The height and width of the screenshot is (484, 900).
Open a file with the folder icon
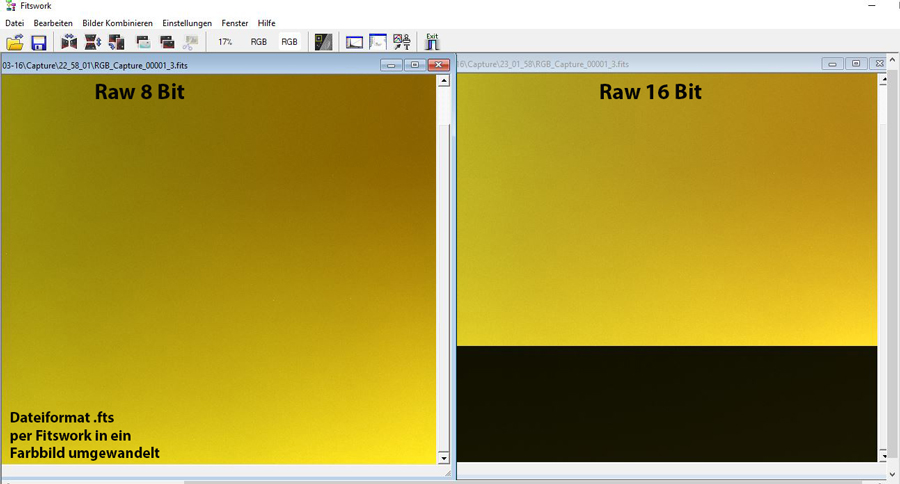15,42
